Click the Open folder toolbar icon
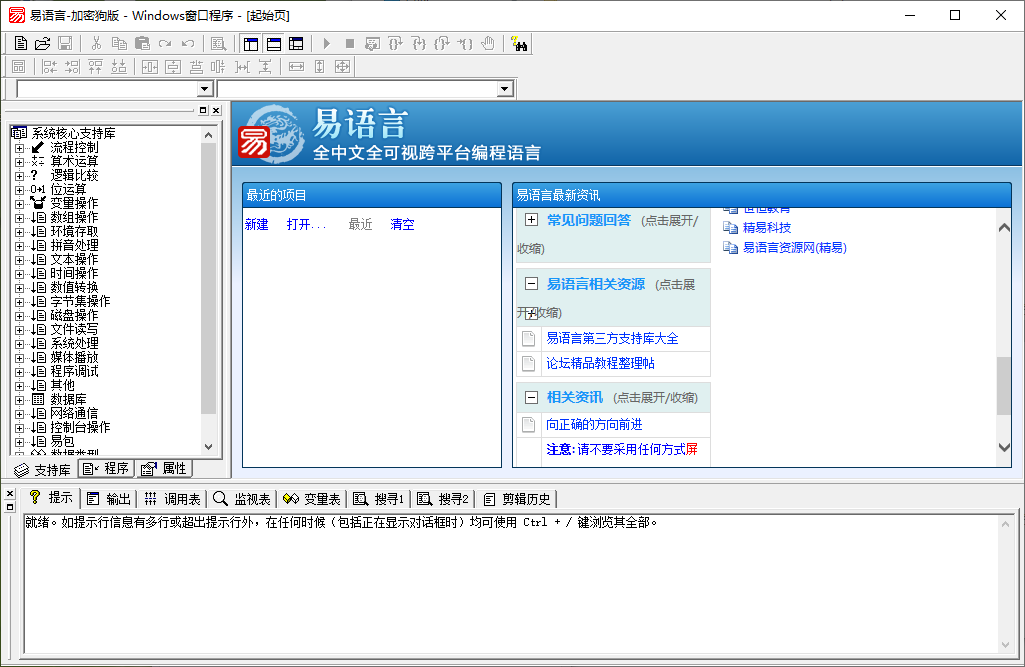Image resolution: width=1025 pixels, height=667 pixels. pyautogui.click(x=42, y=44)
